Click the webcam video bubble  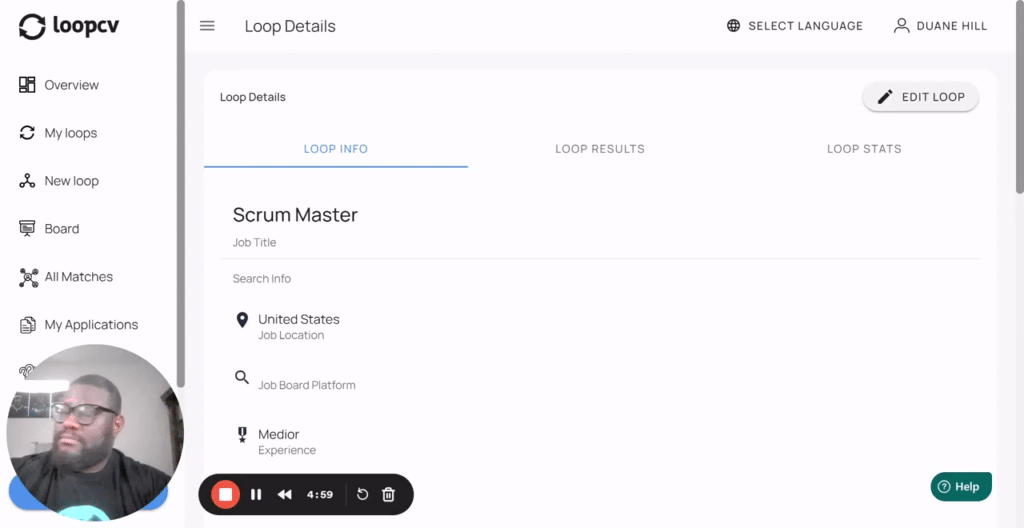point(95,433)
